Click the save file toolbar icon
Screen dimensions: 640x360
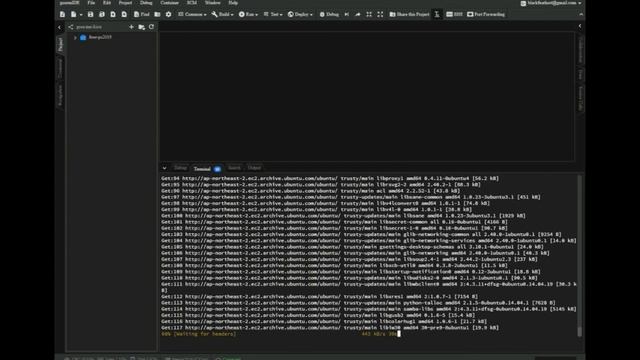click(x=91, y=14)
